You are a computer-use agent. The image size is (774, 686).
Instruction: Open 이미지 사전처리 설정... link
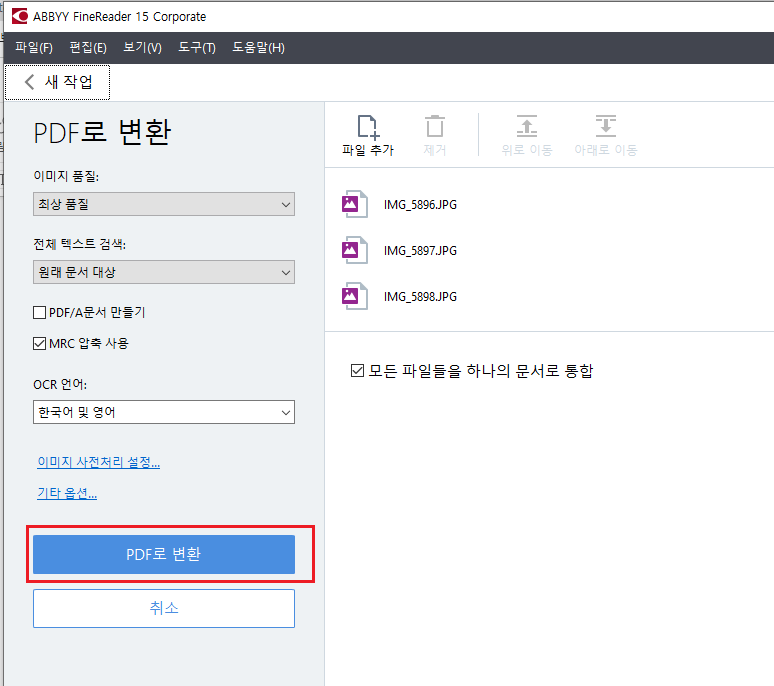[98, 462]
